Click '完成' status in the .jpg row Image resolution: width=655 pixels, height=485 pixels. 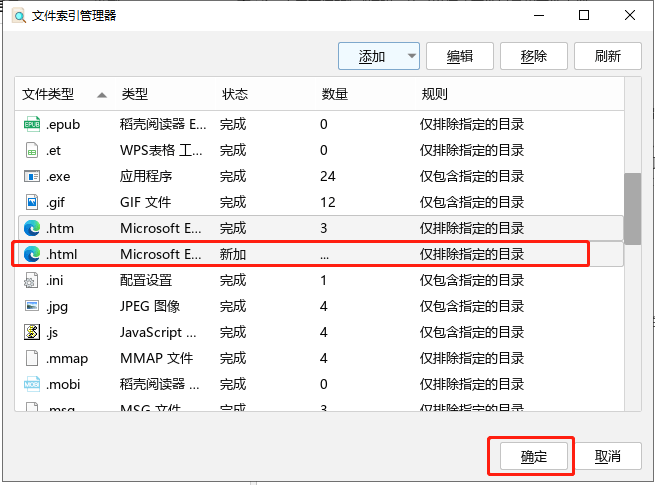point(233,306)
